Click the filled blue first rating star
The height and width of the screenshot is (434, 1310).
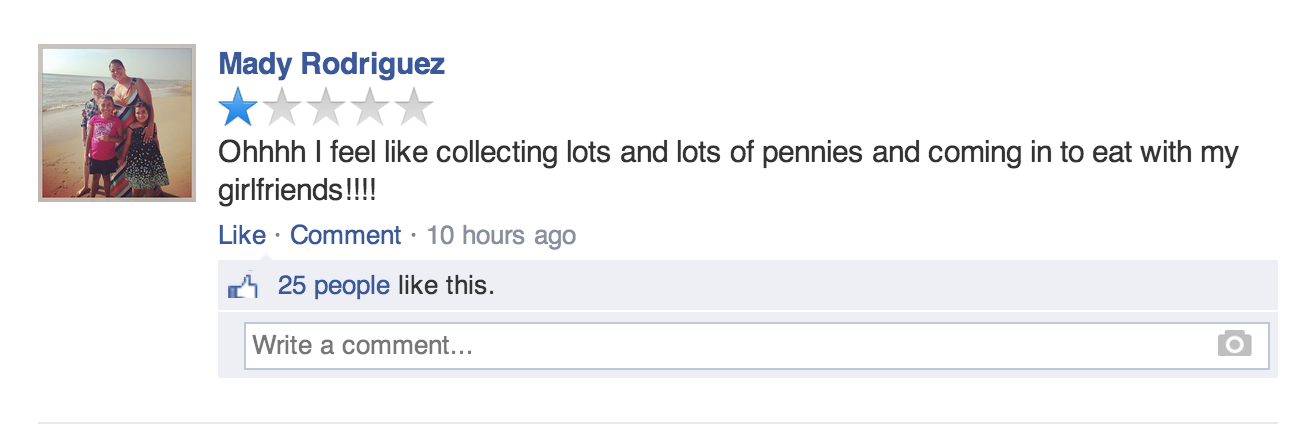point(239,106)
